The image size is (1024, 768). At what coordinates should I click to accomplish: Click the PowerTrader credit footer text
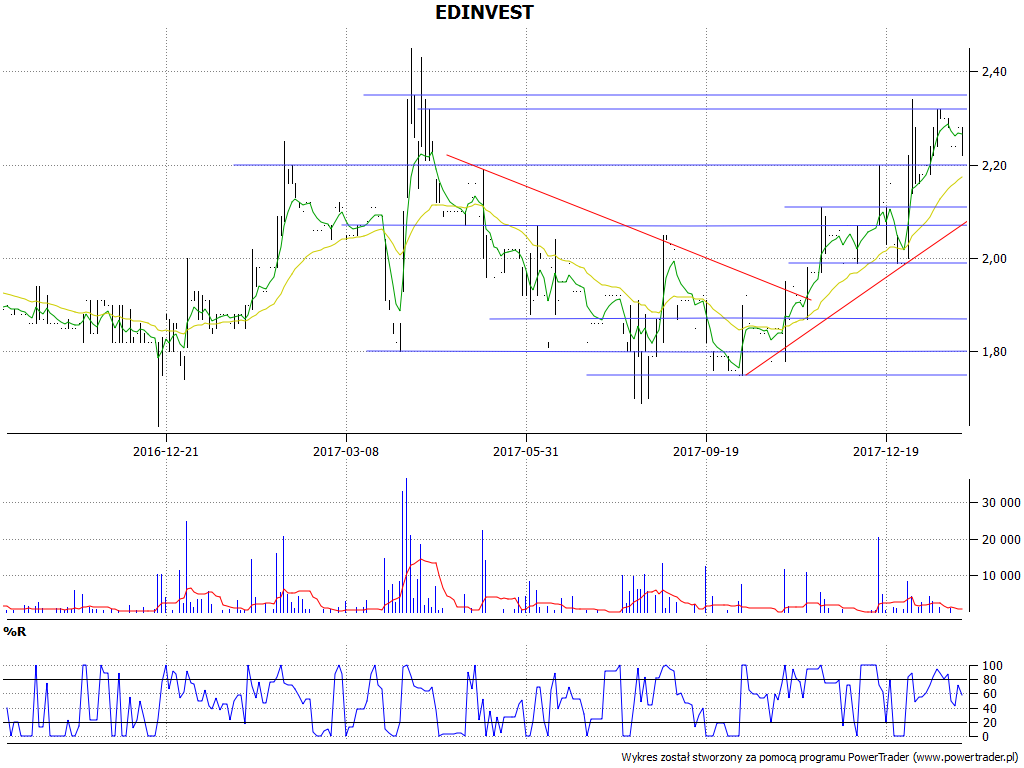[820, 757]
